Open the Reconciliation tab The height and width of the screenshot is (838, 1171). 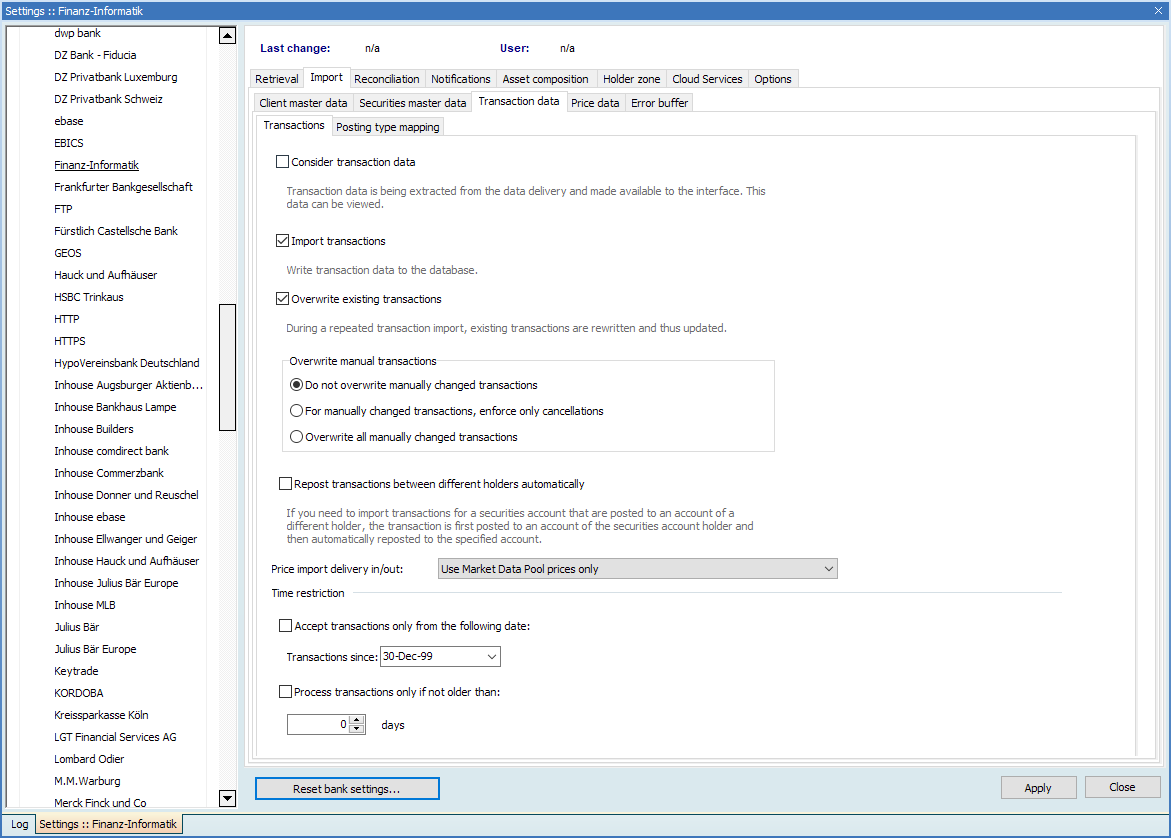(387, 79)
